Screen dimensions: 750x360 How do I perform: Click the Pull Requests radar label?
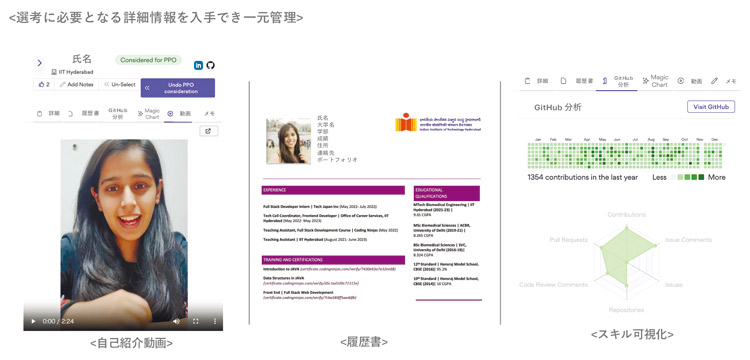tap(569, 240)
